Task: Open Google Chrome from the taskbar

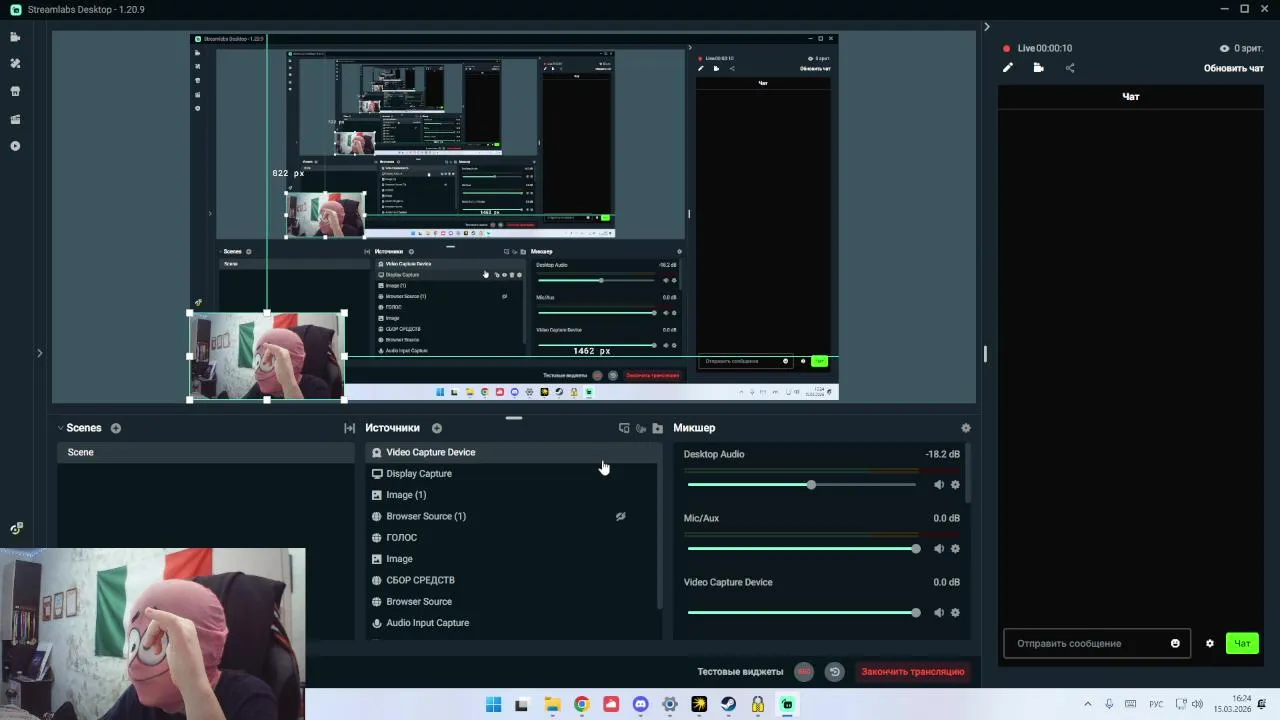Action: (582, 704)
